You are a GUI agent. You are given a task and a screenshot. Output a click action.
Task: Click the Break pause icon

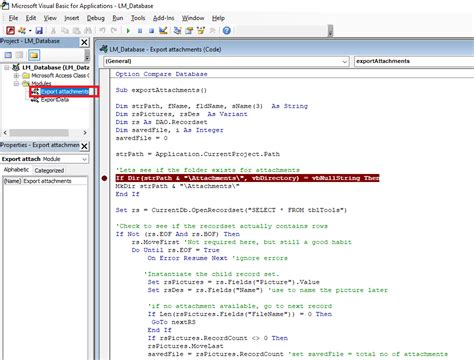(x=140, y=31)
